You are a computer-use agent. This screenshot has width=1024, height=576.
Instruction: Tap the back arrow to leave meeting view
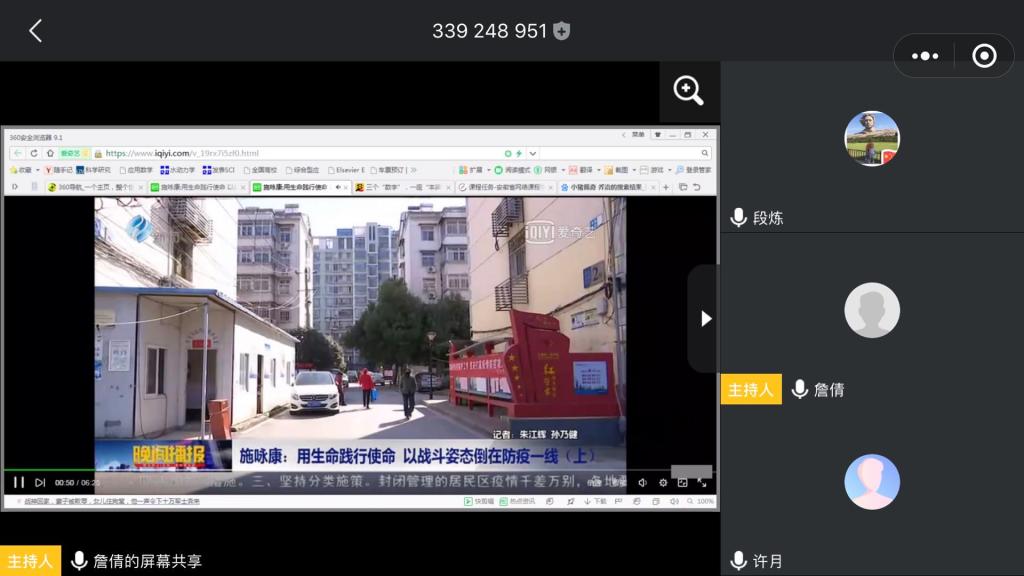[x=35, y=31]
